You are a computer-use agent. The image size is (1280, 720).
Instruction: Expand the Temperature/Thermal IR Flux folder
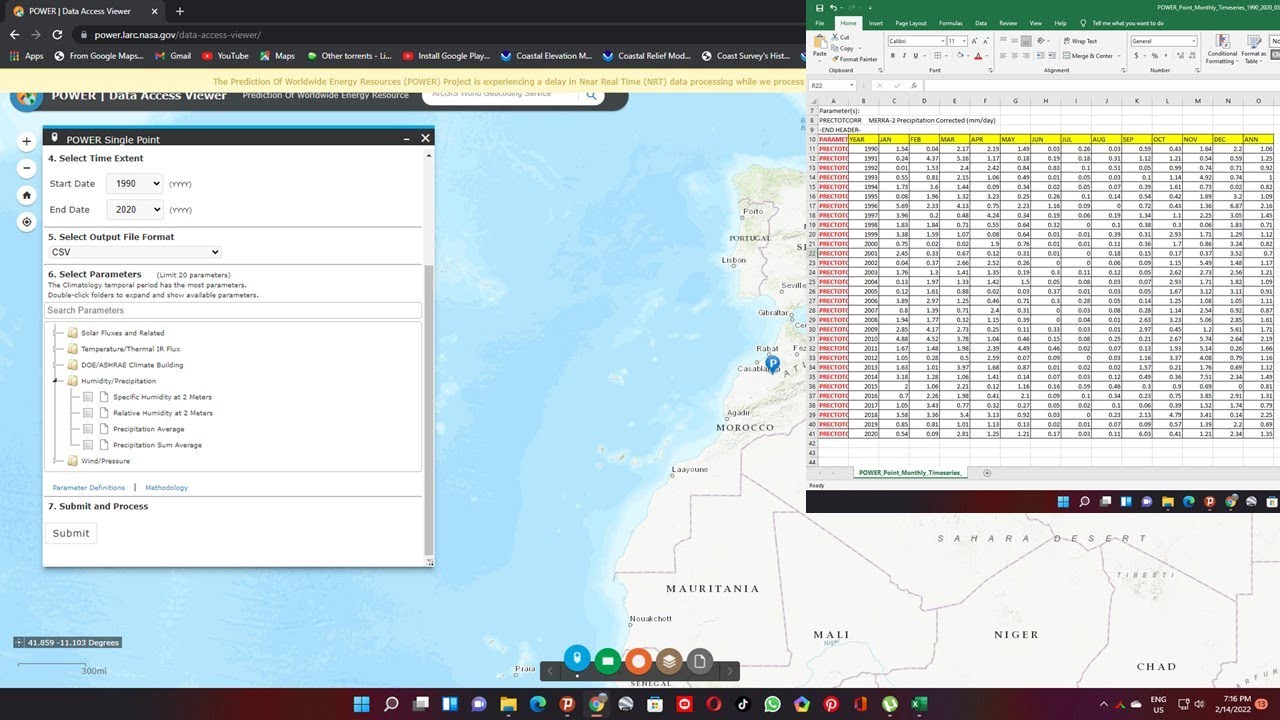click(x=56, y=349)
